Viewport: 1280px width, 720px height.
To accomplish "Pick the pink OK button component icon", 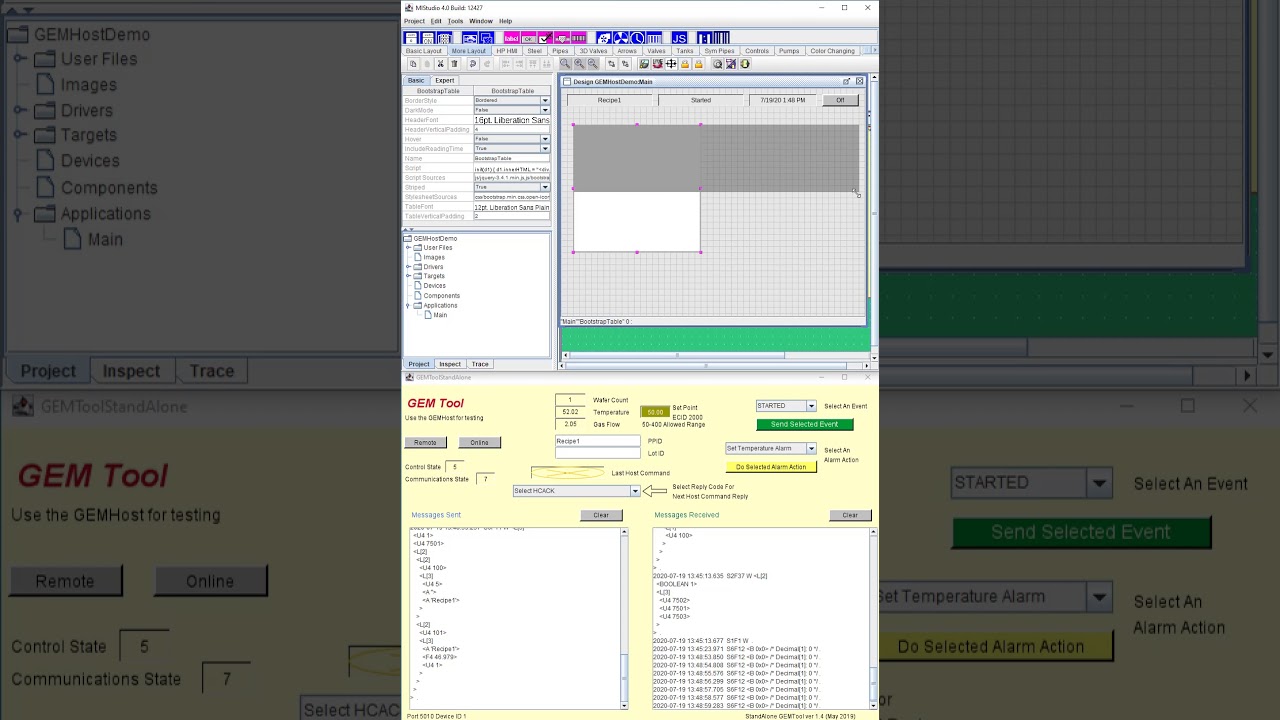I will click(x=528, y=38).
